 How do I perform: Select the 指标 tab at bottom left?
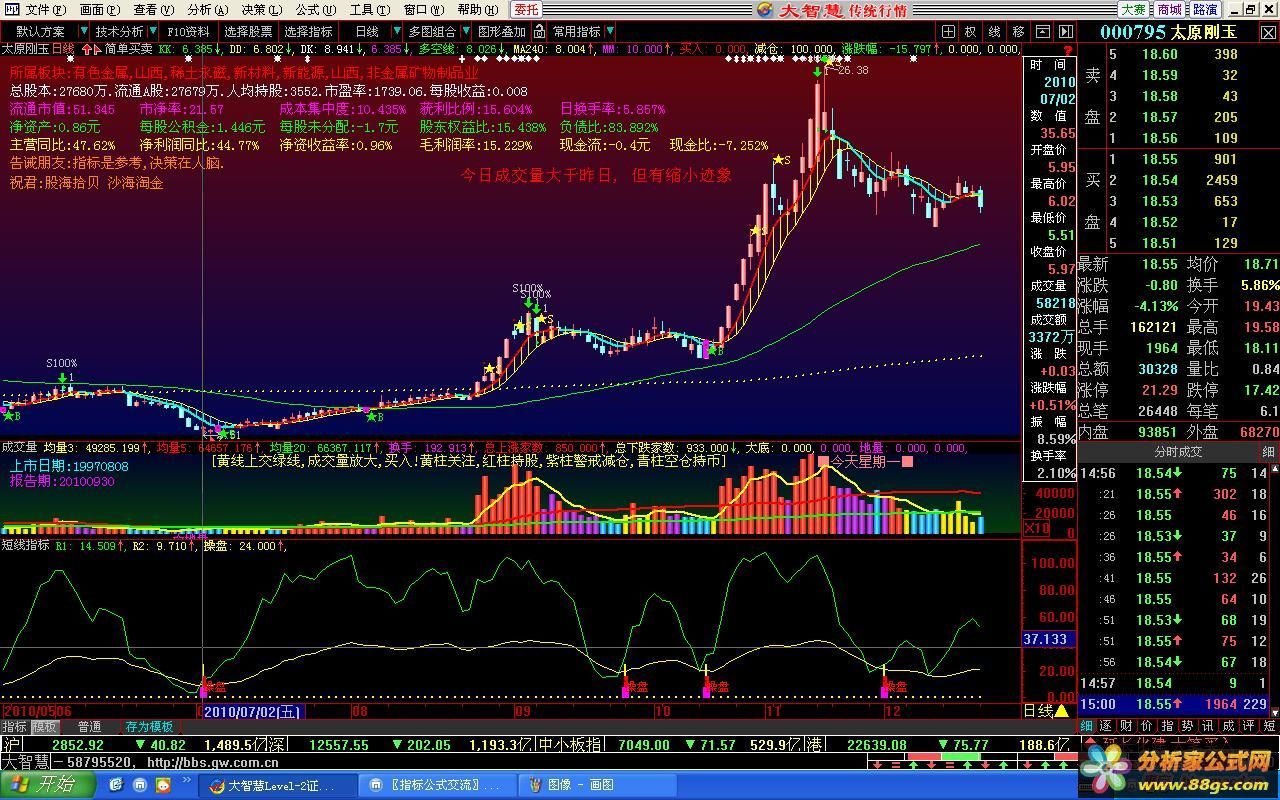14,727
